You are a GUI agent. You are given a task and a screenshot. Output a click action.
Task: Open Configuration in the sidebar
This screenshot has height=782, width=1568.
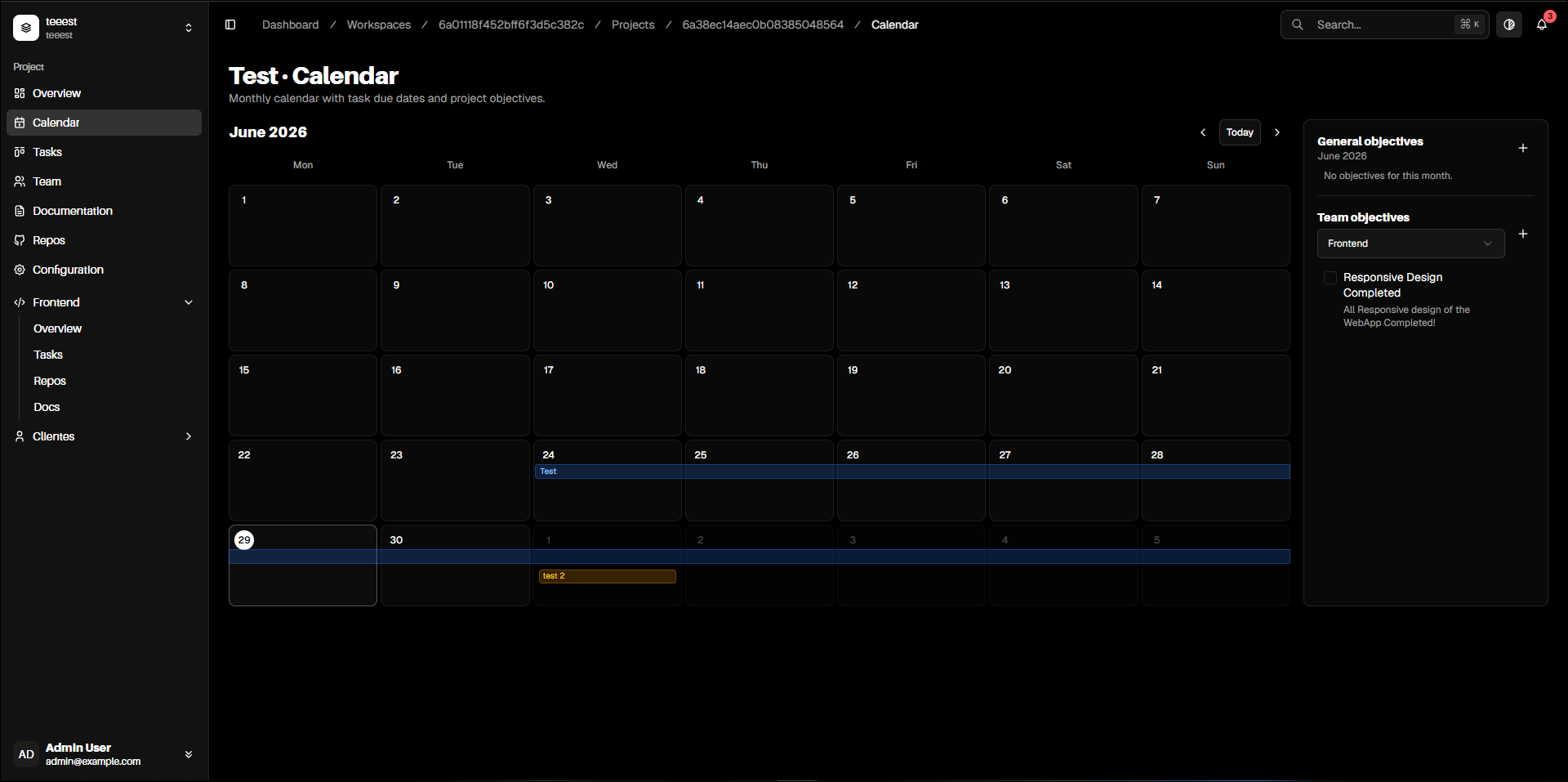[104, 270]
